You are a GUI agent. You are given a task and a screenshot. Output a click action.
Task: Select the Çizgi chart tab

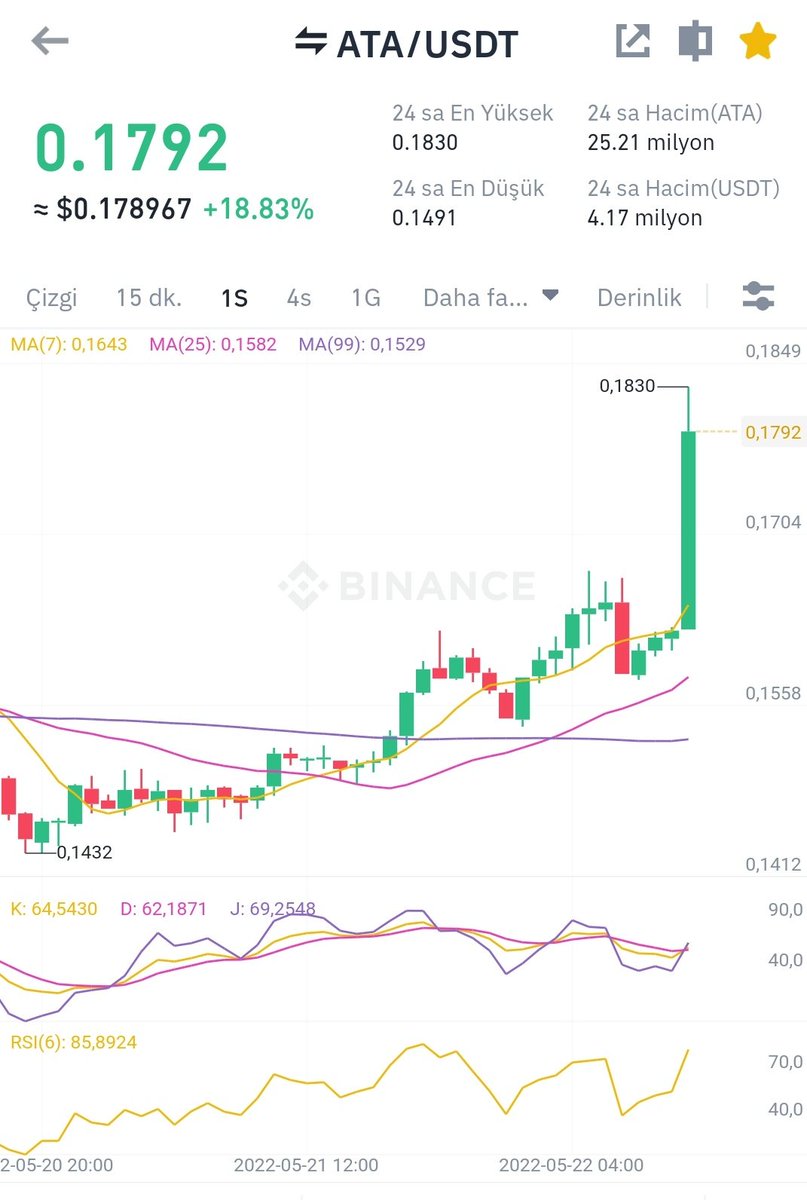pyautogui.click(x=51, y=297)
